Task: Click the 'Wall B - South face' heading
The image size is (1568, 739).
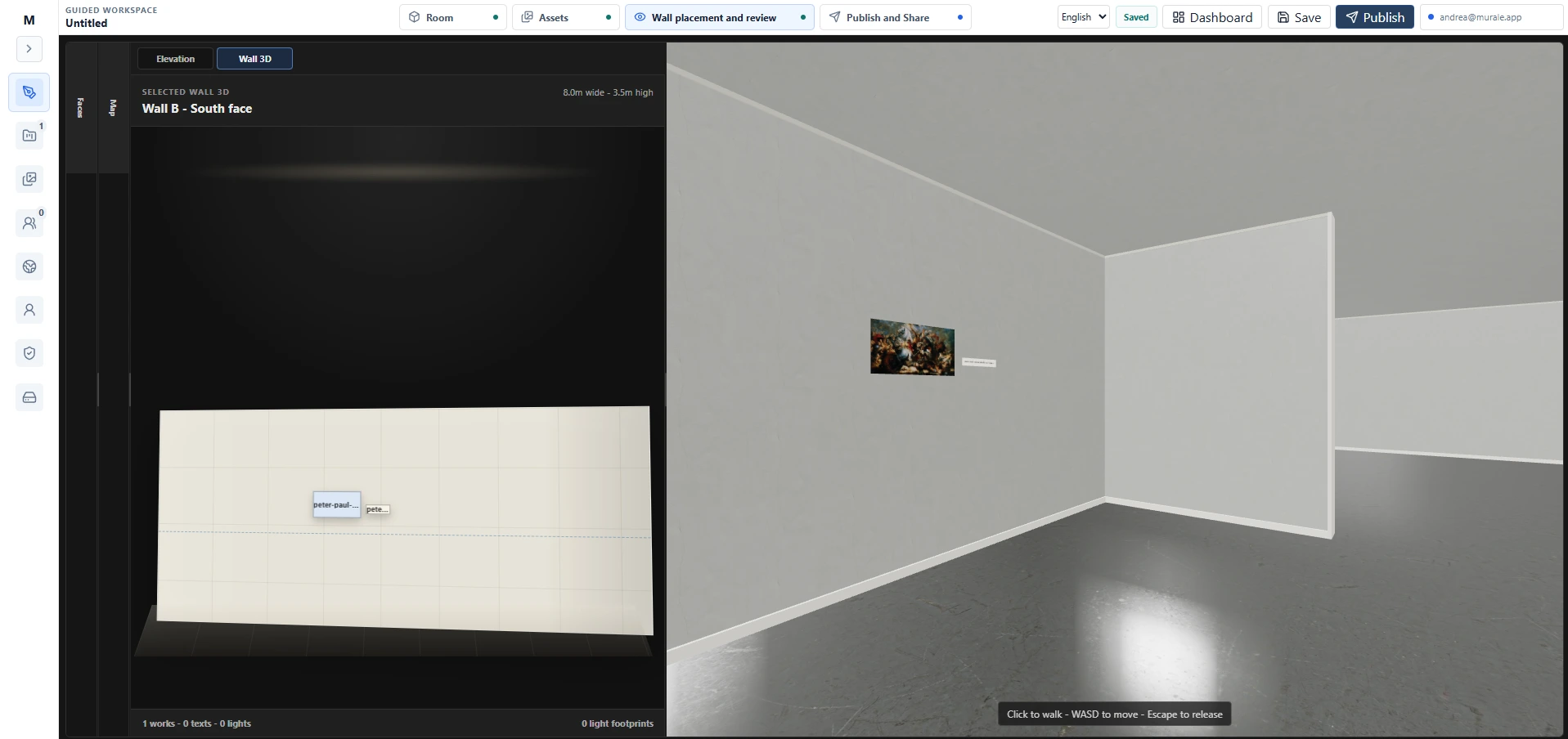Action: 197,109
